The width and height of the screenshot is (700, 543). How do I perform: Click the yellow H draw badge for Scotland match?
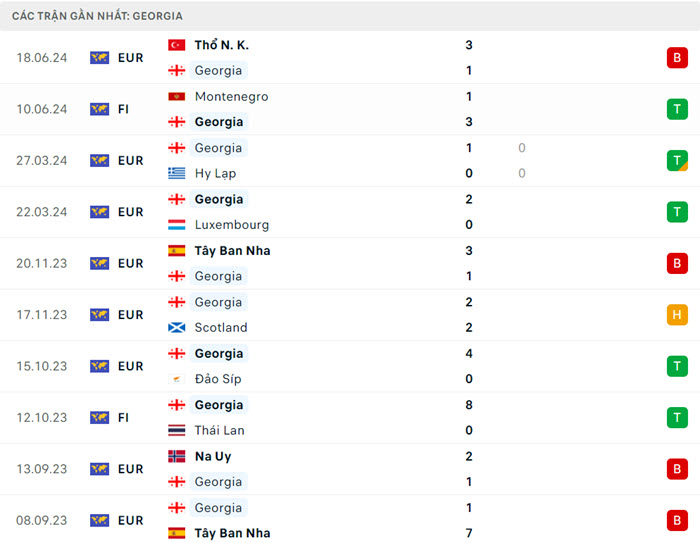tap(677, 315)
